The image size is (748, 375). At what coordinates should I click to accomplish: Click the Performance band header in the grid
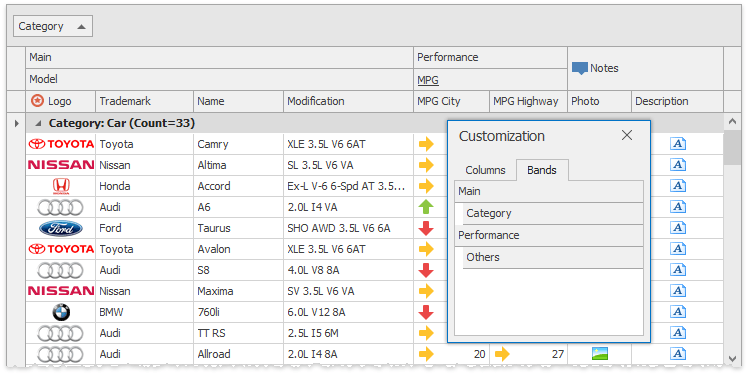[490, 57]
